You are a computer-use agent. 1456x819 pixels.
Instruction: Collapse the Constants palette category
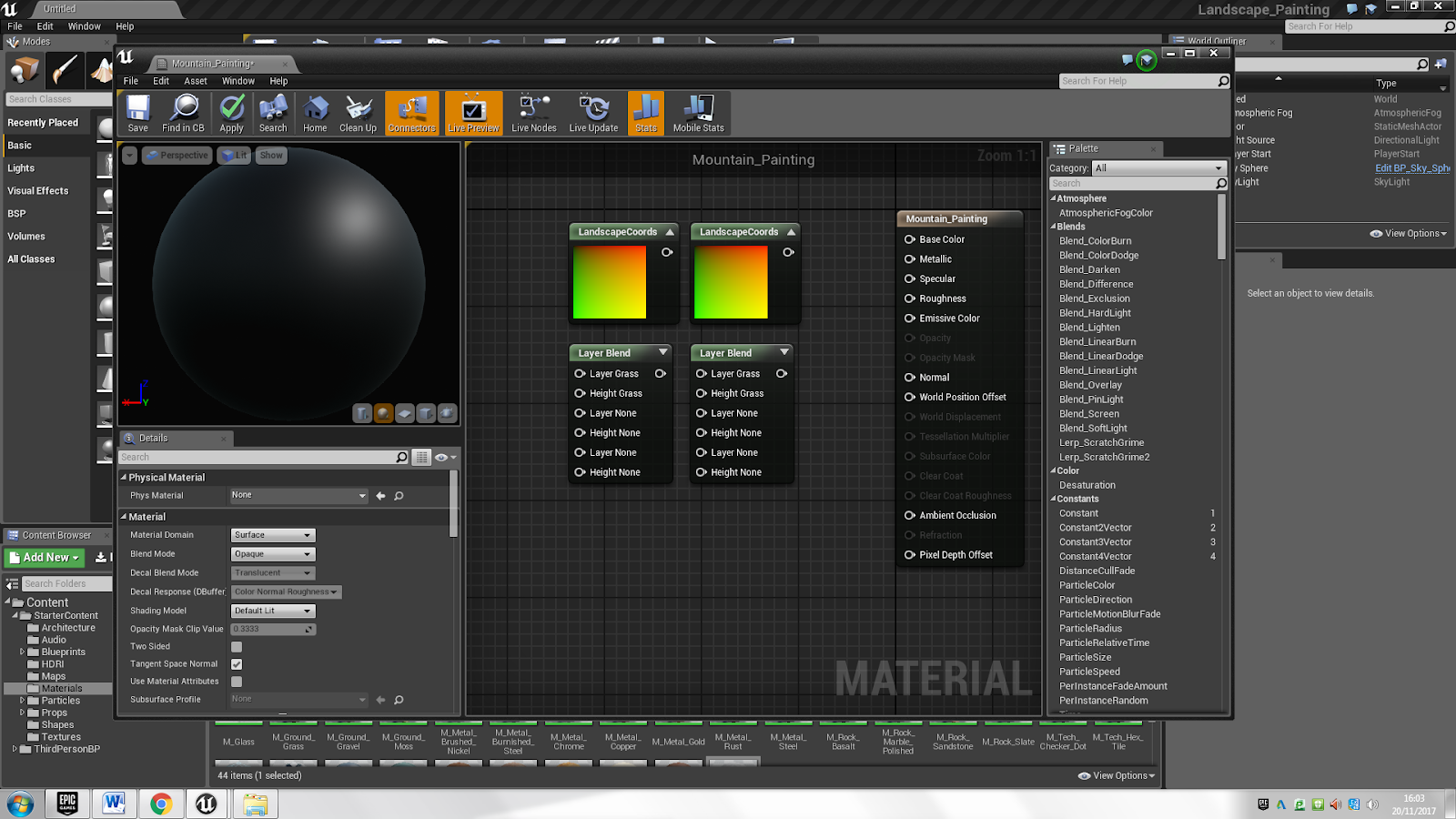[x=1054, y=499]
